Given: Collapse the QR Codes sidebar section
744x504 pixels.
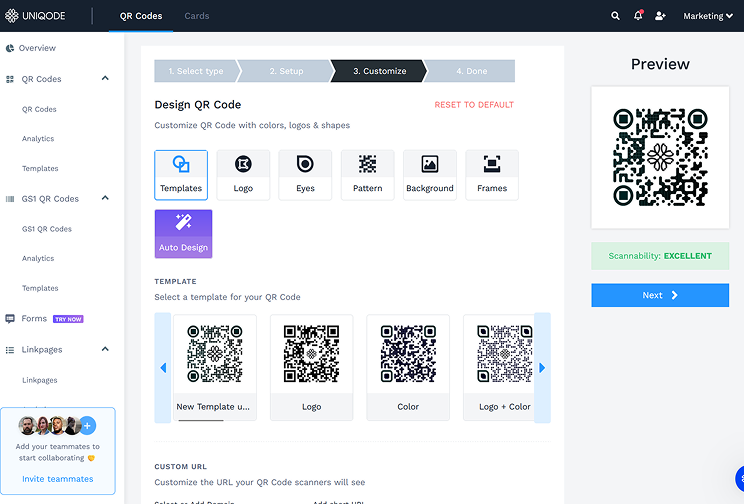Looking at the screenshot, I should click(105, 78).
